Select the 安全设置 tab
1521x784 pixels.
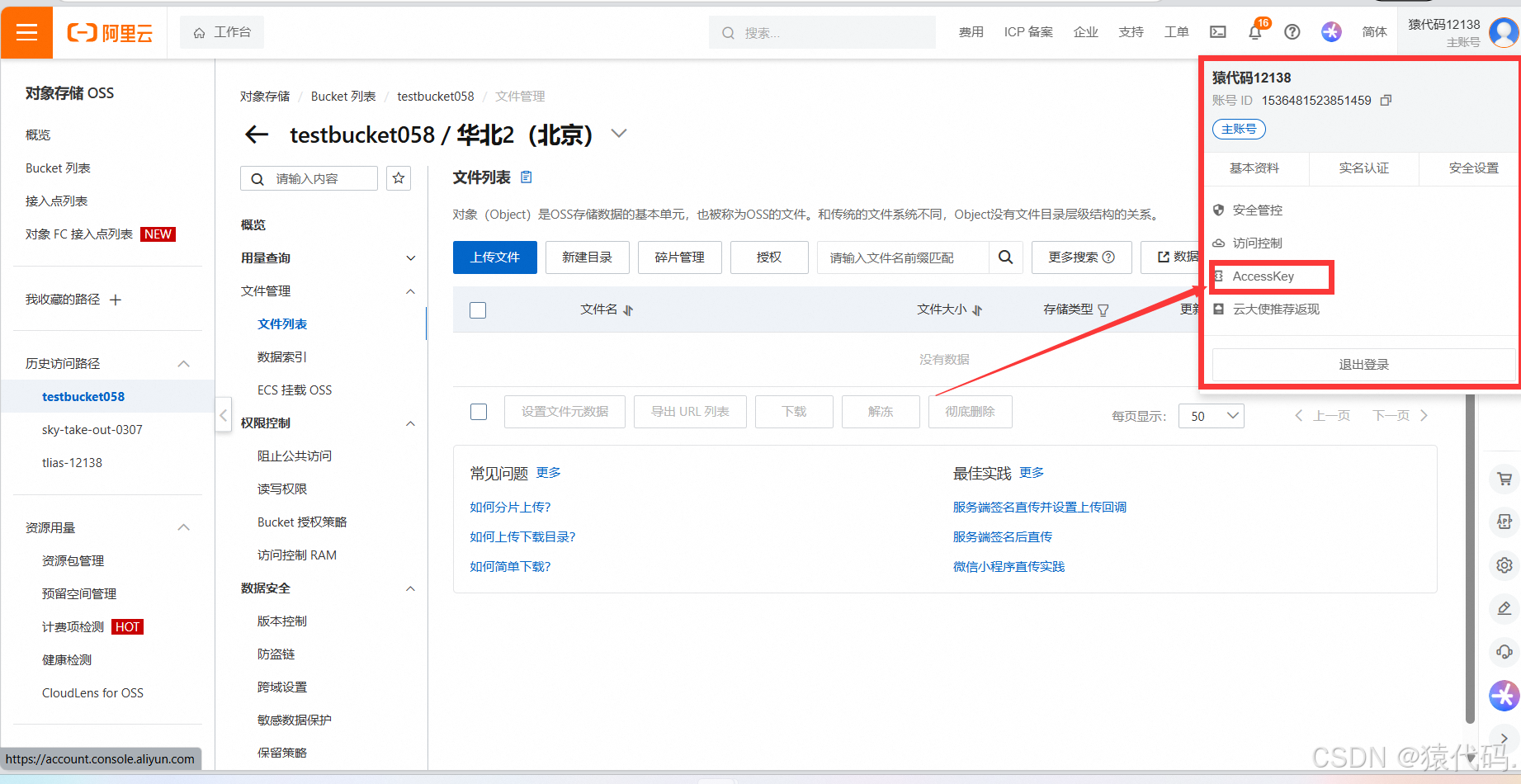1473,168
